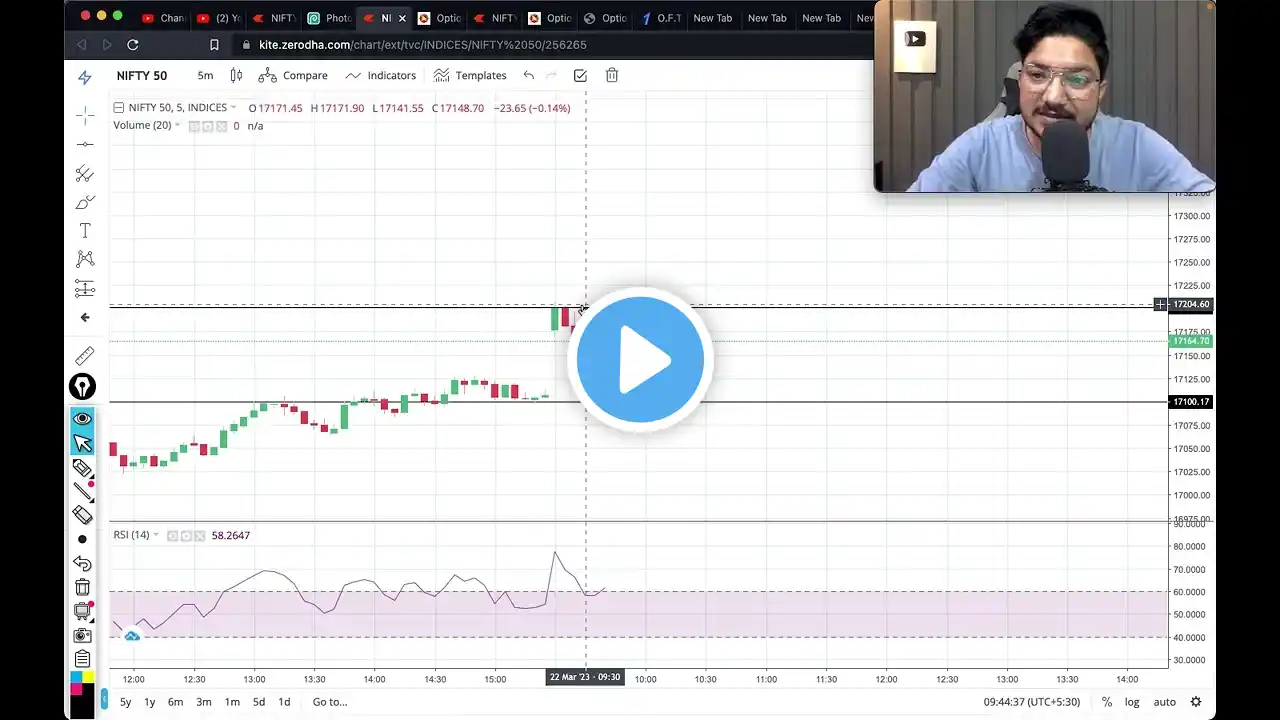The height and width of the screenshot is (720, 1280).
Task: Toggle the log scale option
Action: tap(1132, 702)
